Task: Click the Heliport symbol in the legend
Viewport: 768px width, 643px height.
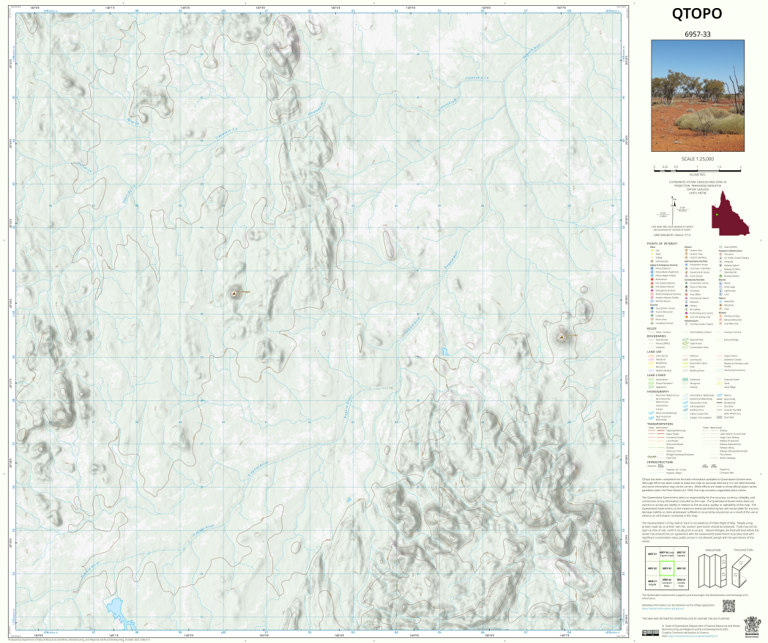Action: (720, 262)
